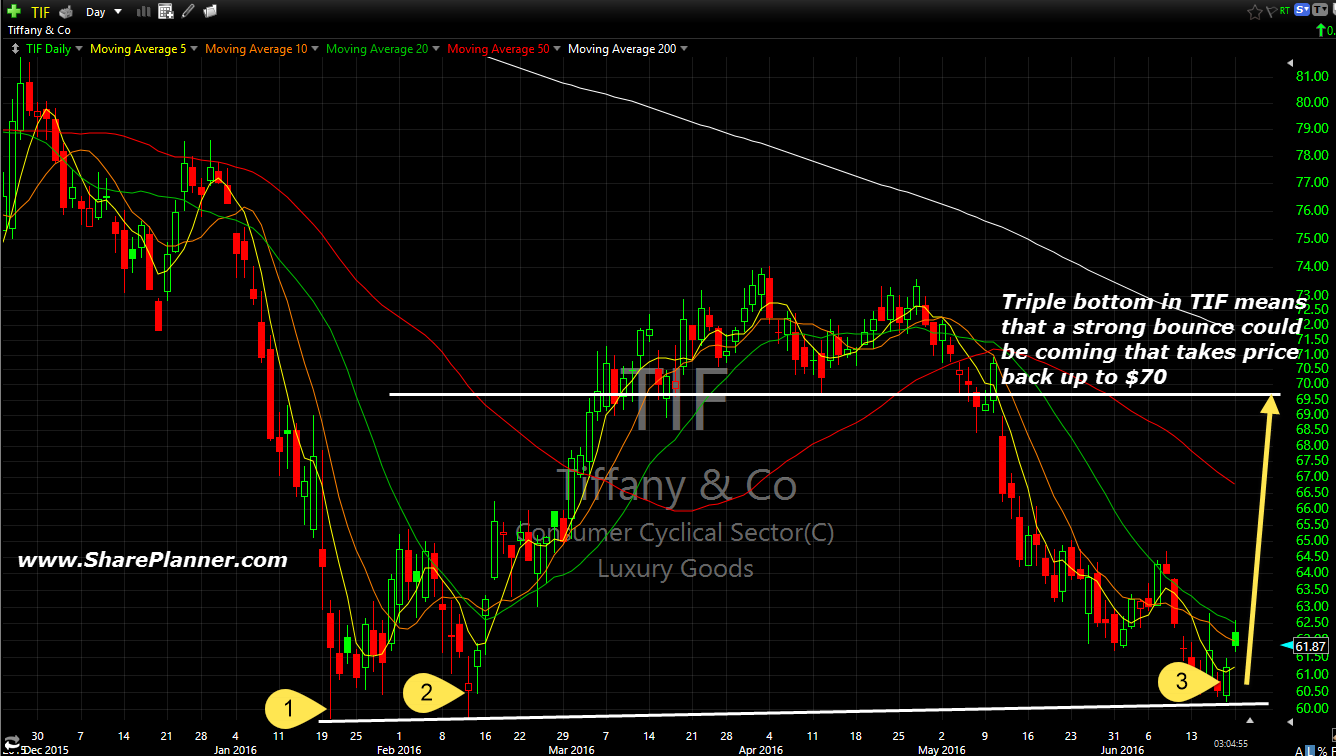1336x756 pixels.
Task: Click the green plus add-symbol icon
Action: click(13, 12)
